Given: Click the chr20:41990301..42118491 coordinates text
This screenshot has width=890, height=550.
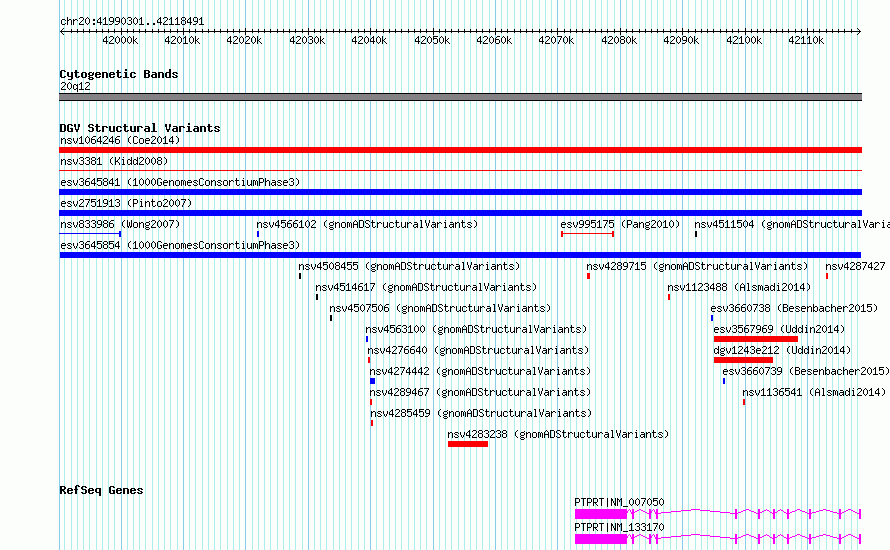Looking at the screenshot, I should point(132,21).
